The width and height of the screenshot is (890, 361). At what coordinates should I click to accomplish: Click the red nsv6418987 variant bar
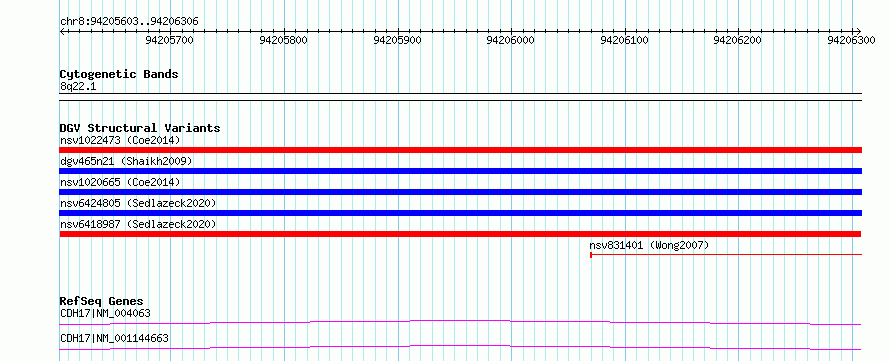tap(460, 234)
